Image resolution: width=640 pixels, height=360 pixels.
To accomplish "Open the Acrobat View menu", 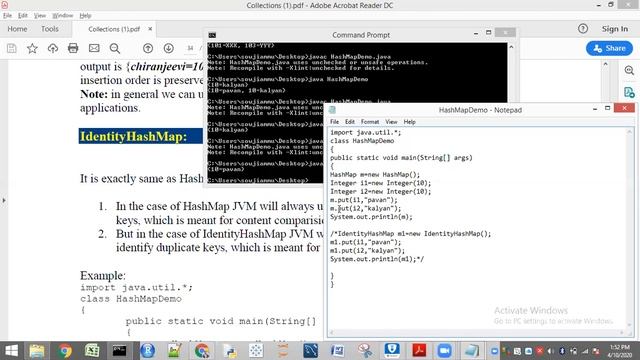I will tap(40, 16).
